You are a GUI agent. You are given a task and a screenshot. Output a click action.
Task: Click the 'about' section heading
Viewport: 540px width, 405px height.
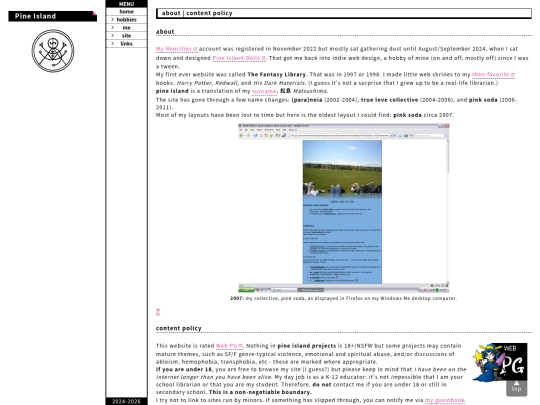(165, 32)
